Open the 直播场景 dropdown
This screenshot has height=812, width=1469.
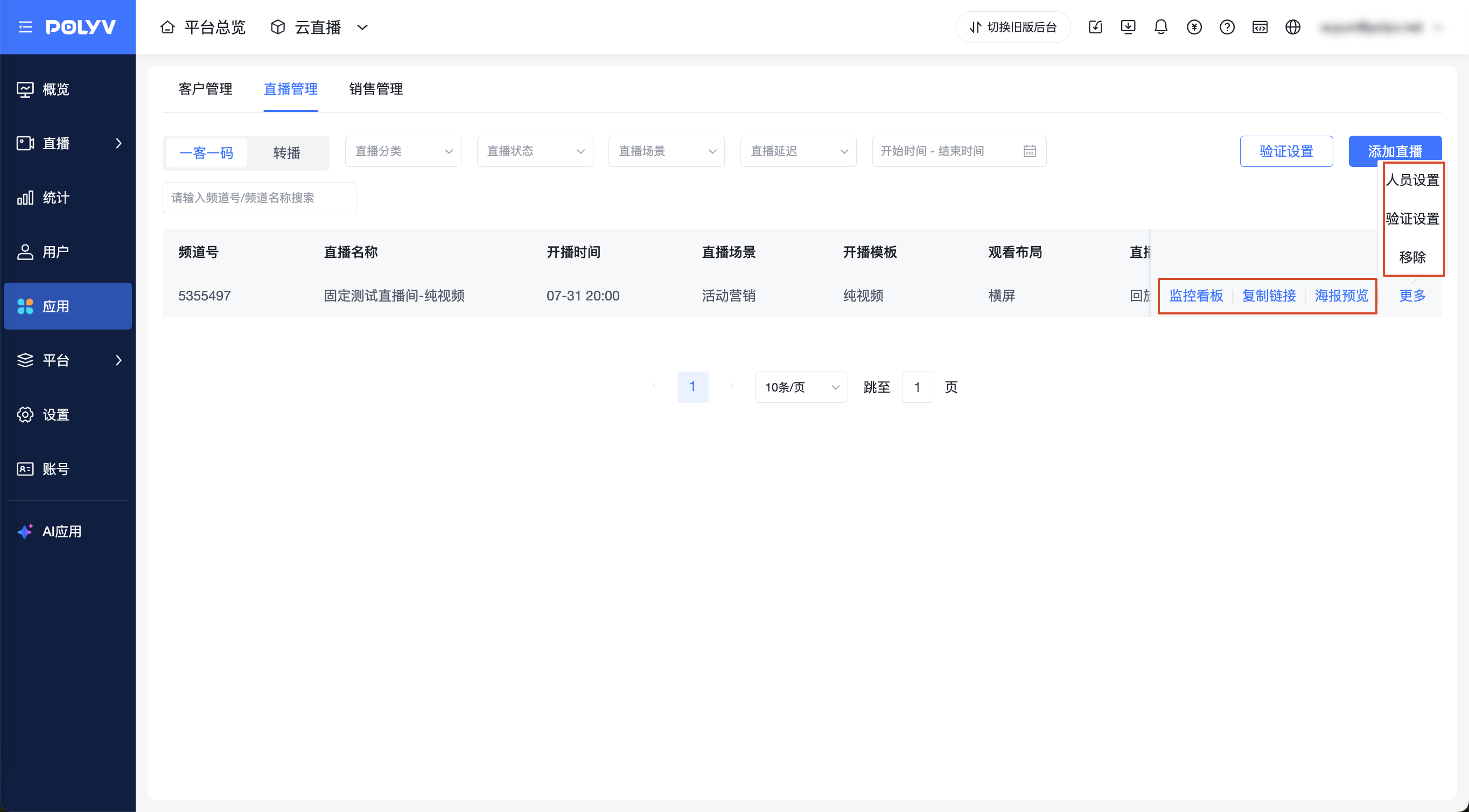[x=667, y=151]
